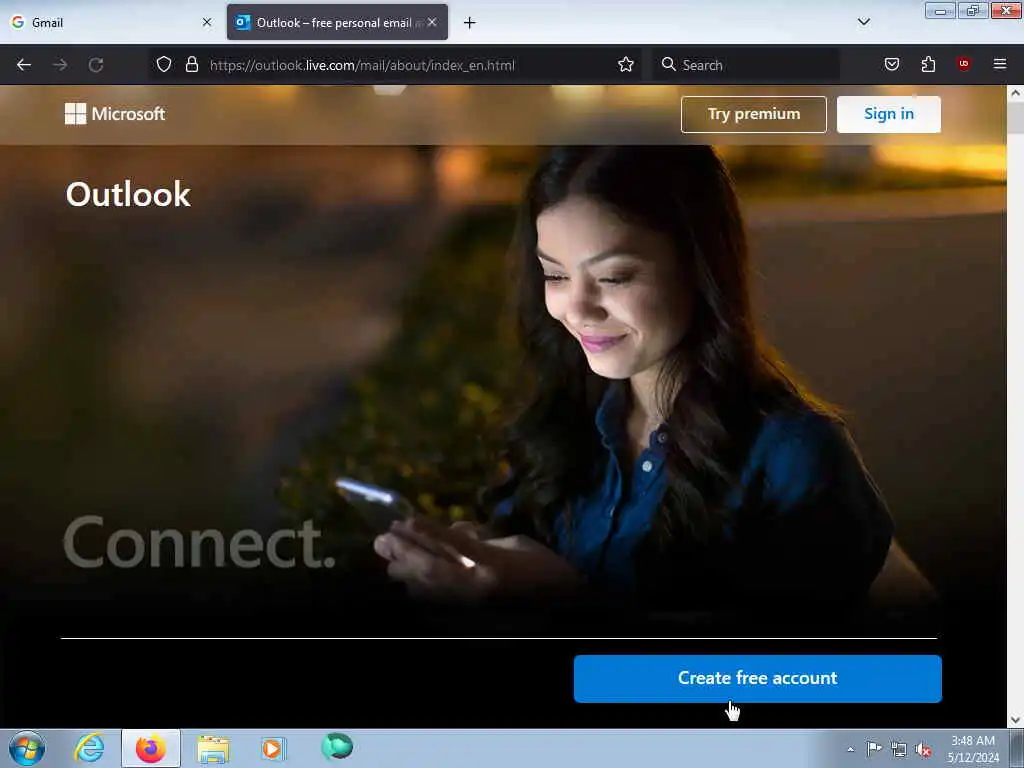
Task: Launch Internet Explorer from taskbar
Action: click(x=89, y=748)
